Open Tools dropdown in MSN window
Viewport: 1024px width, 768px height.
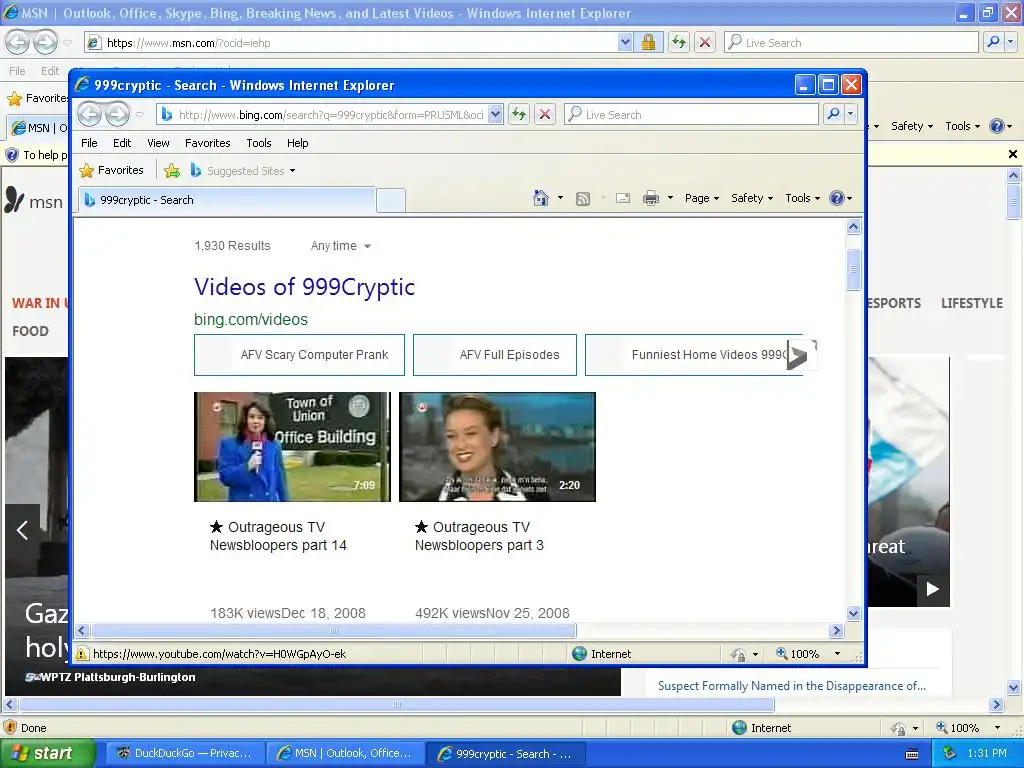(962, 126)
